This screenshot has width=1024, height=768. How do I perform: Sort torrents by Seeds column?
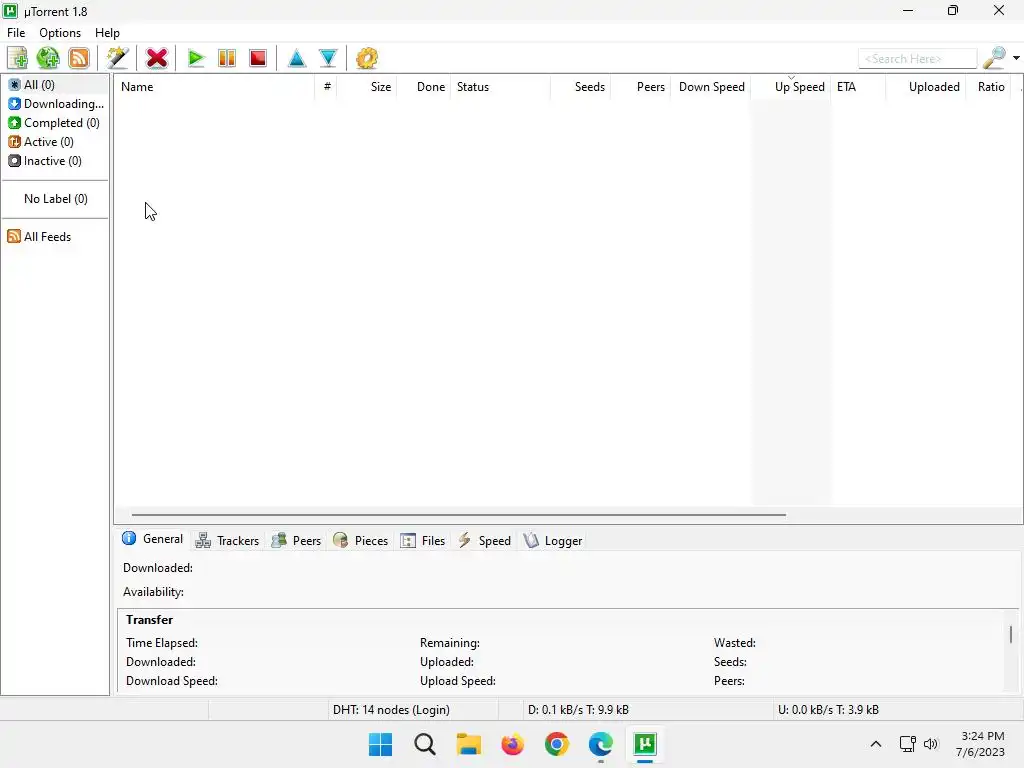(x=581, y=87)
